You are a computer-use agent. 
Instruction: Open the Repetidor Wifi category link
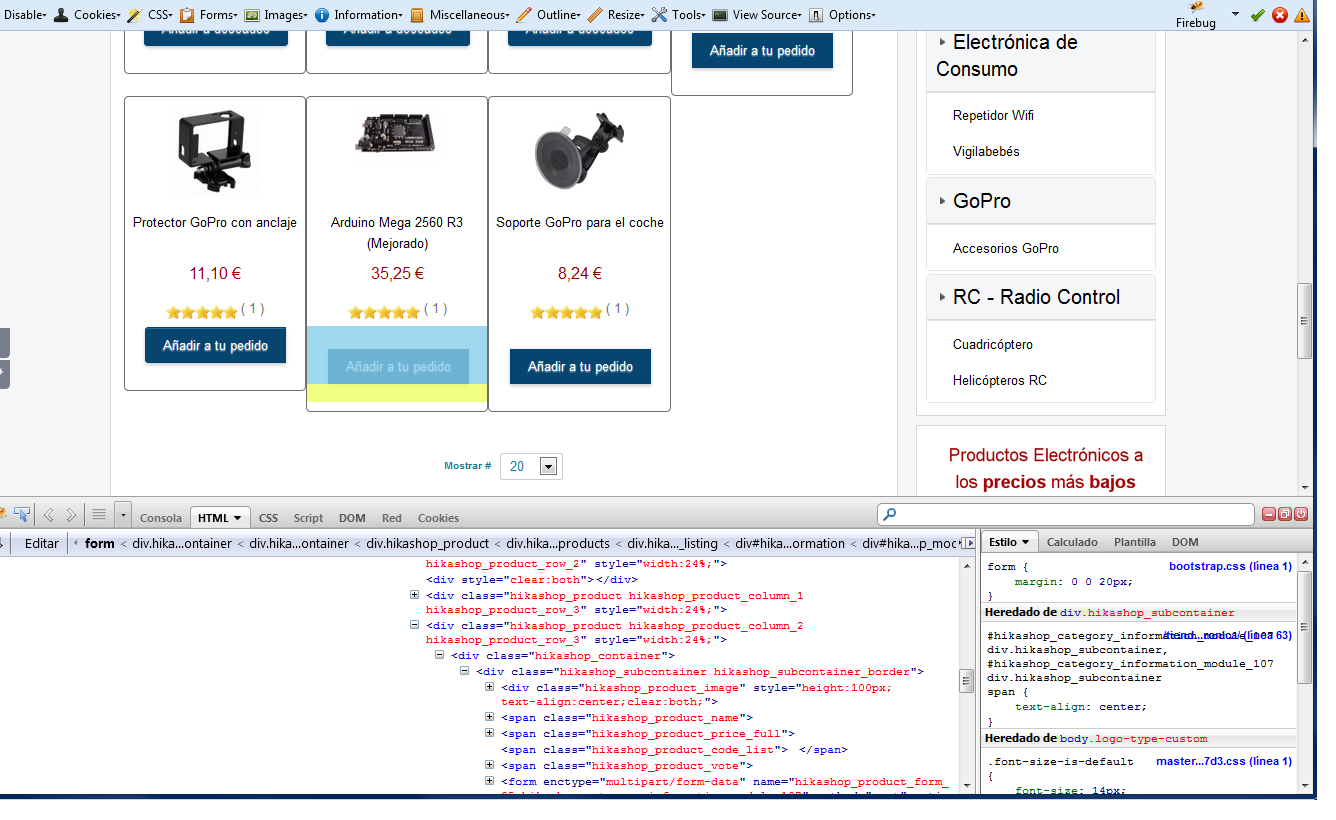[x=993, y=115]
